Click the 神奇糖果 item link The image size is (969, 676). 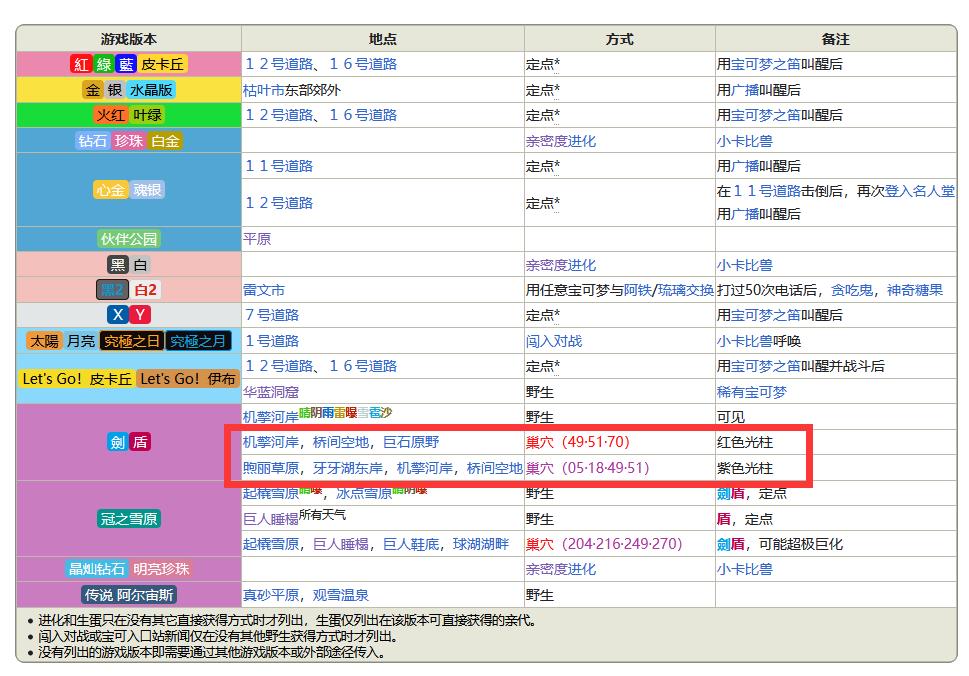click(915, 290)
